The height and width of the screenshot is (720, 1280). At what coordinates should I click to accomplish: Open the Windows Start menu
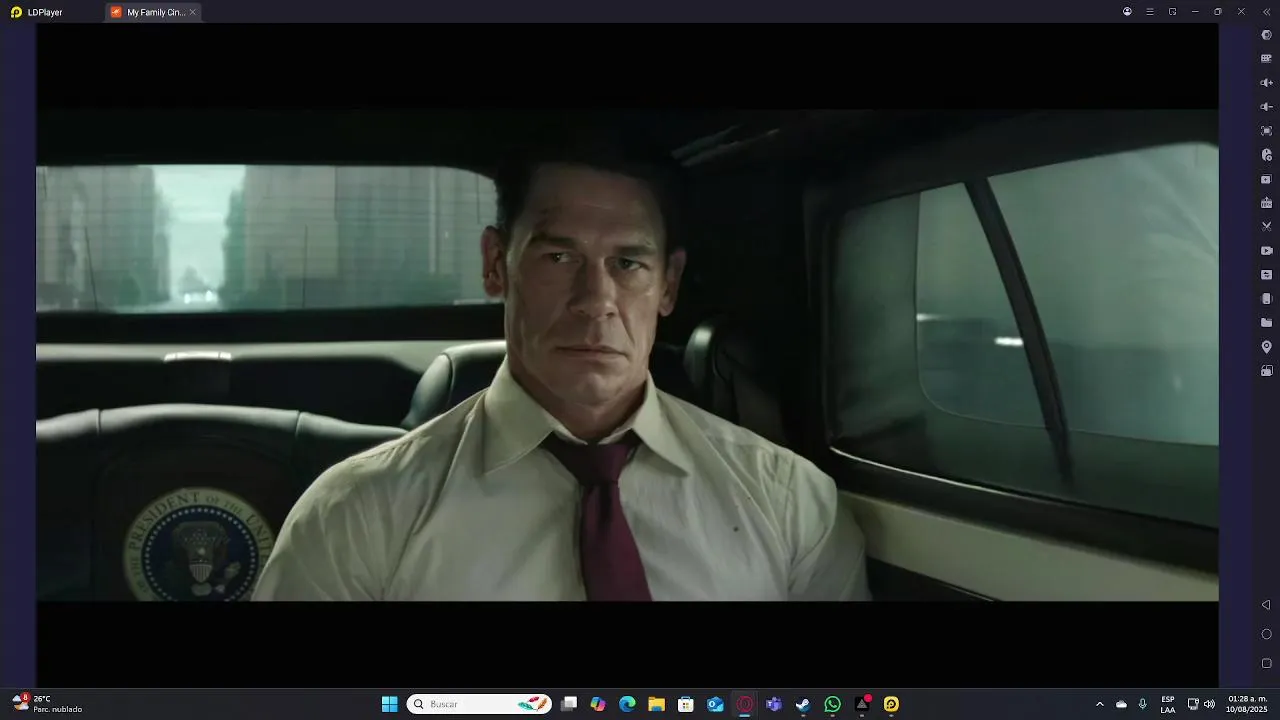[x=390, y=704]
